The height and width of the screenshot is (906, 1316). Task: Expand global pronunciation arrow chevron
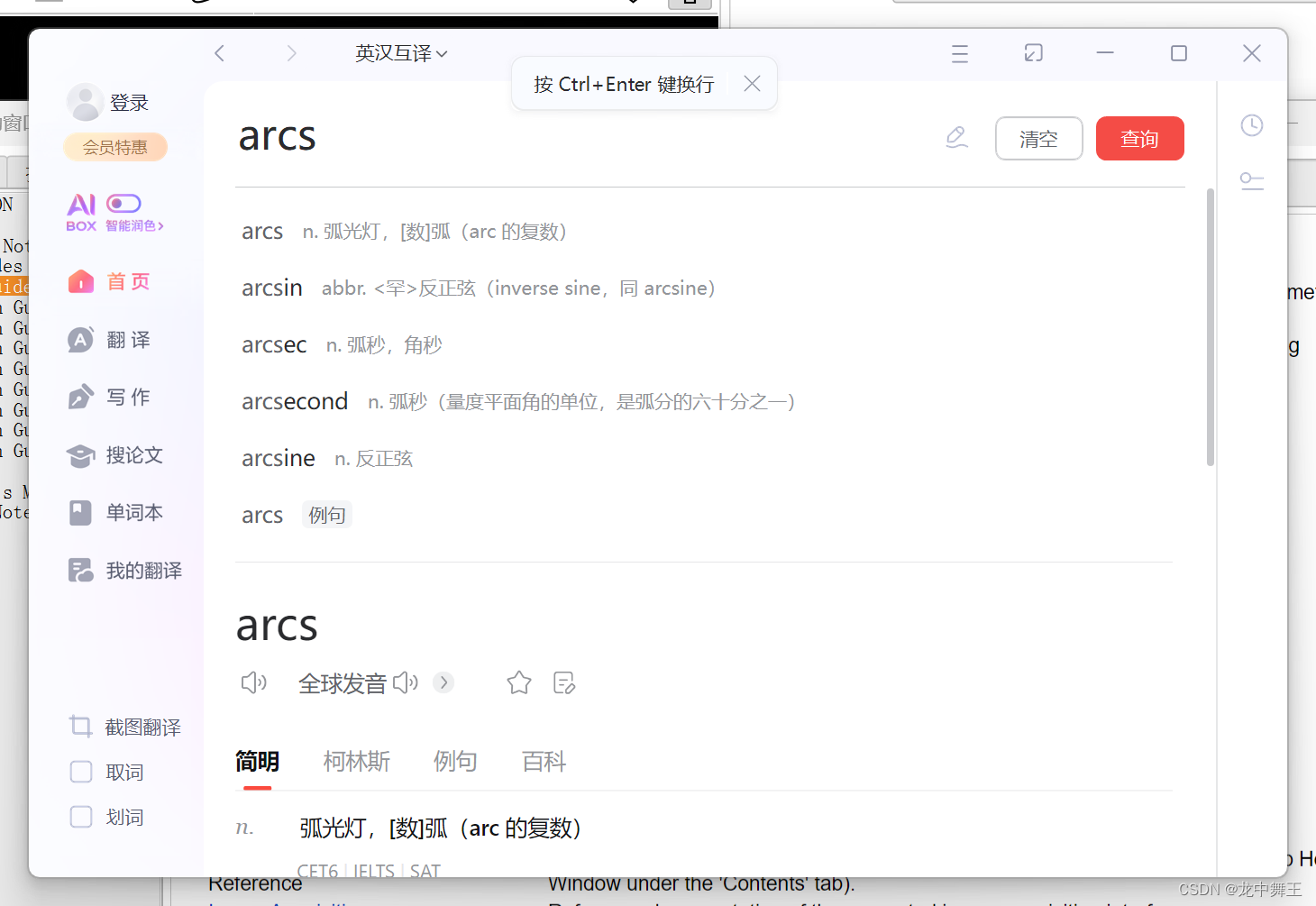coord(443,682)
